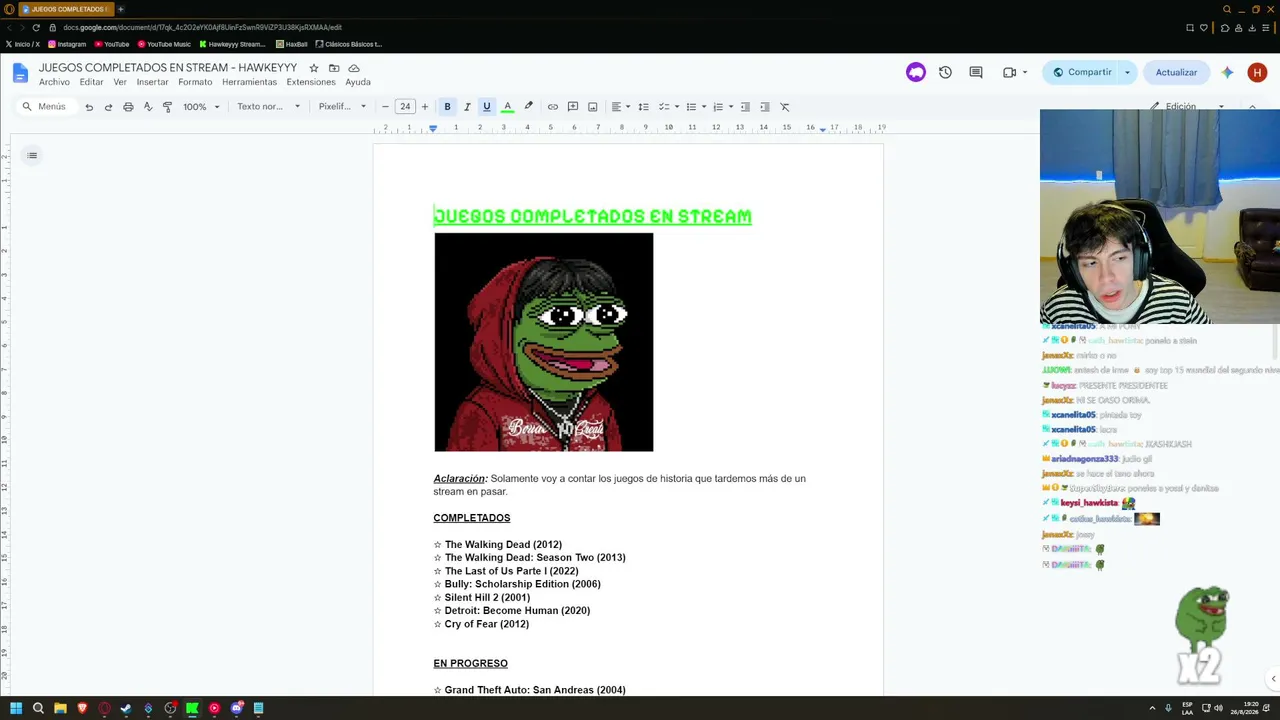Open the YouTube Music bookmark
This screenshot has height=720, width=1280.
point(164,44)
